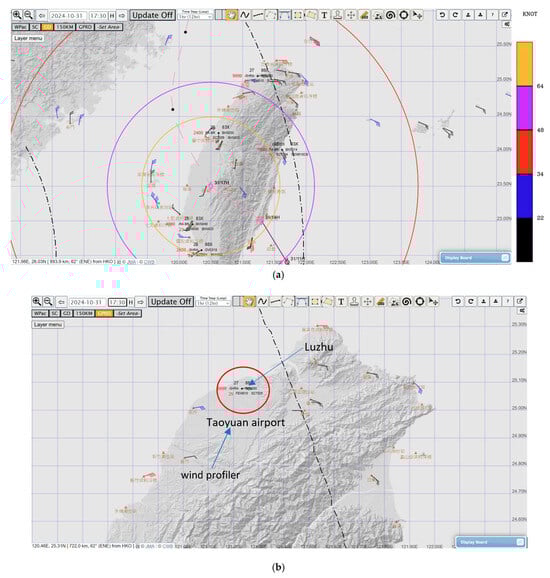The image size is (550, 578).
Task: Click the undo arrow in panel (b) toolbar
Action: click(x=458, y=302)
